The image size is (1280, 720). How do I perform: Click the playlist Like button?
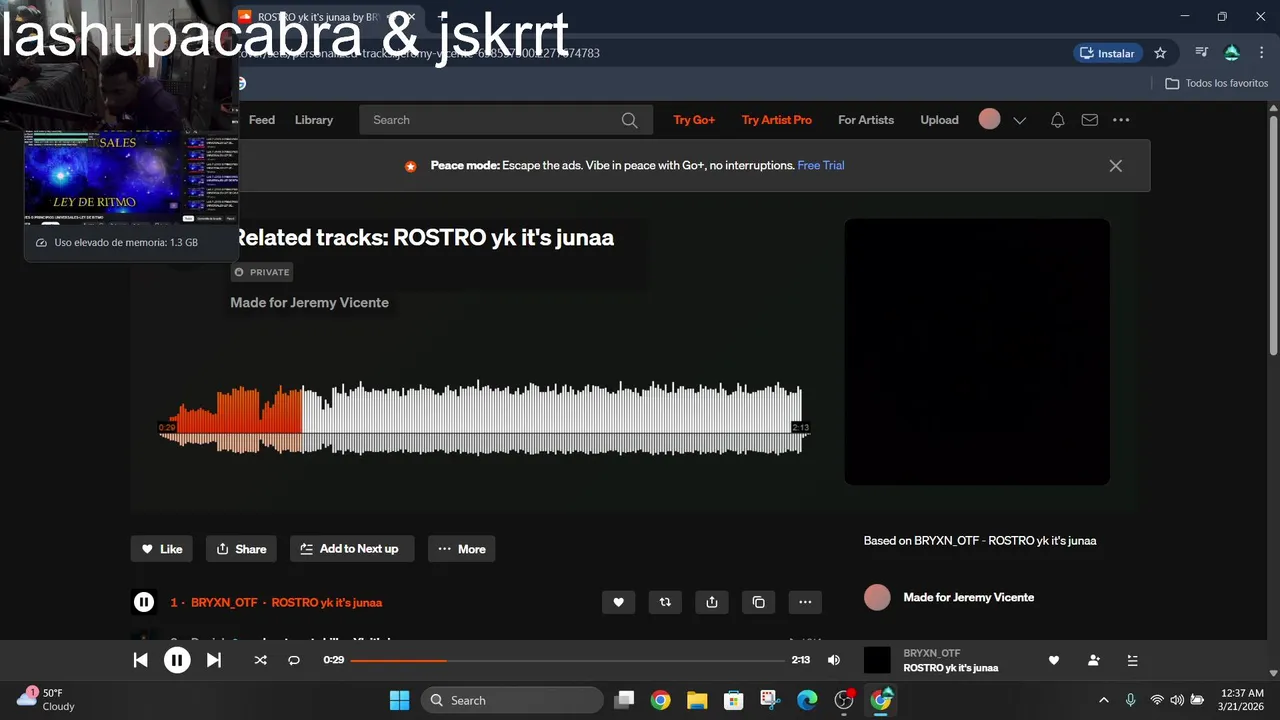tap(162, 549)
